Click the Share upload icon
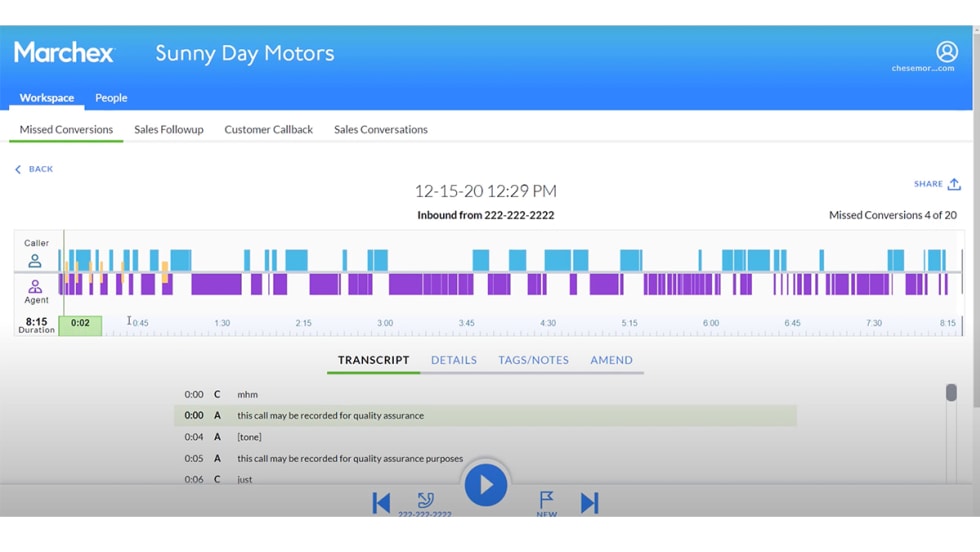 pos(954,184)
